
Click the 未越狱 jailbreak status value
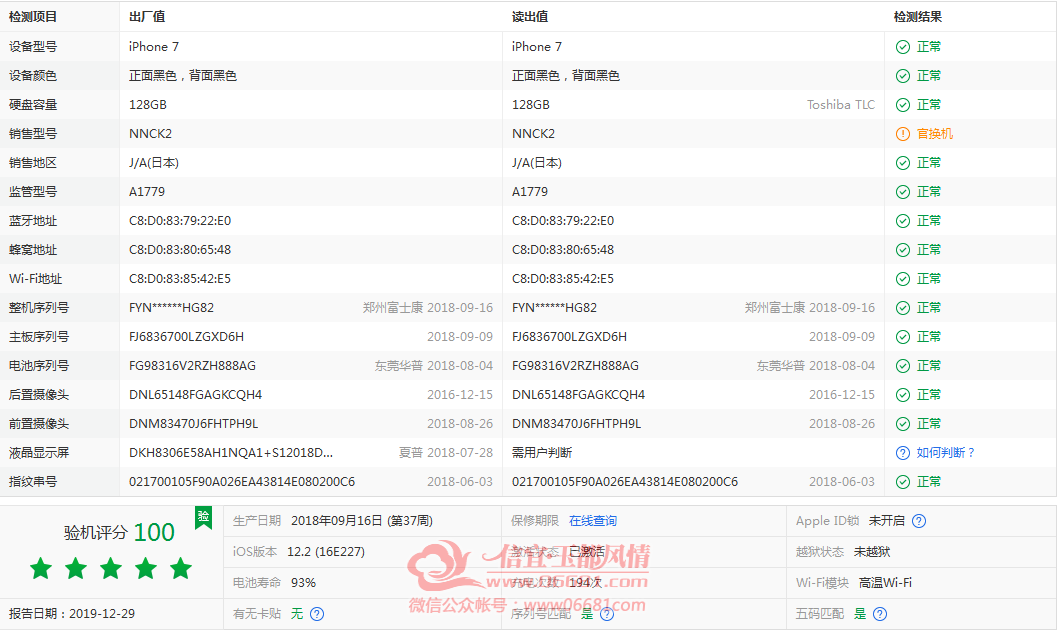tap(872, 552)
